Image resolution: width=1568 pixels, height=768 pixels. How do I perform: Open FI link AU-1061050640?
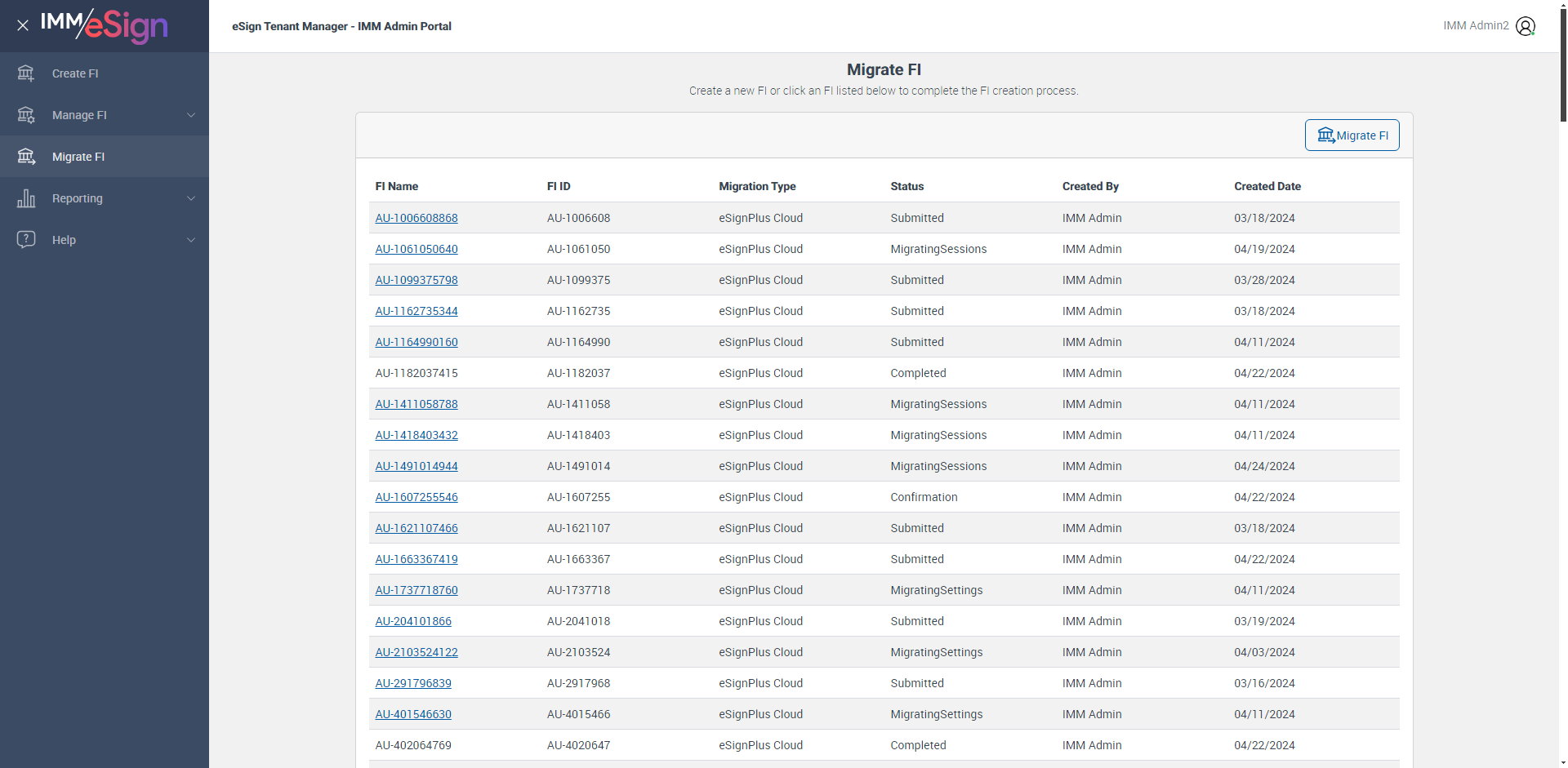[416, 249]
